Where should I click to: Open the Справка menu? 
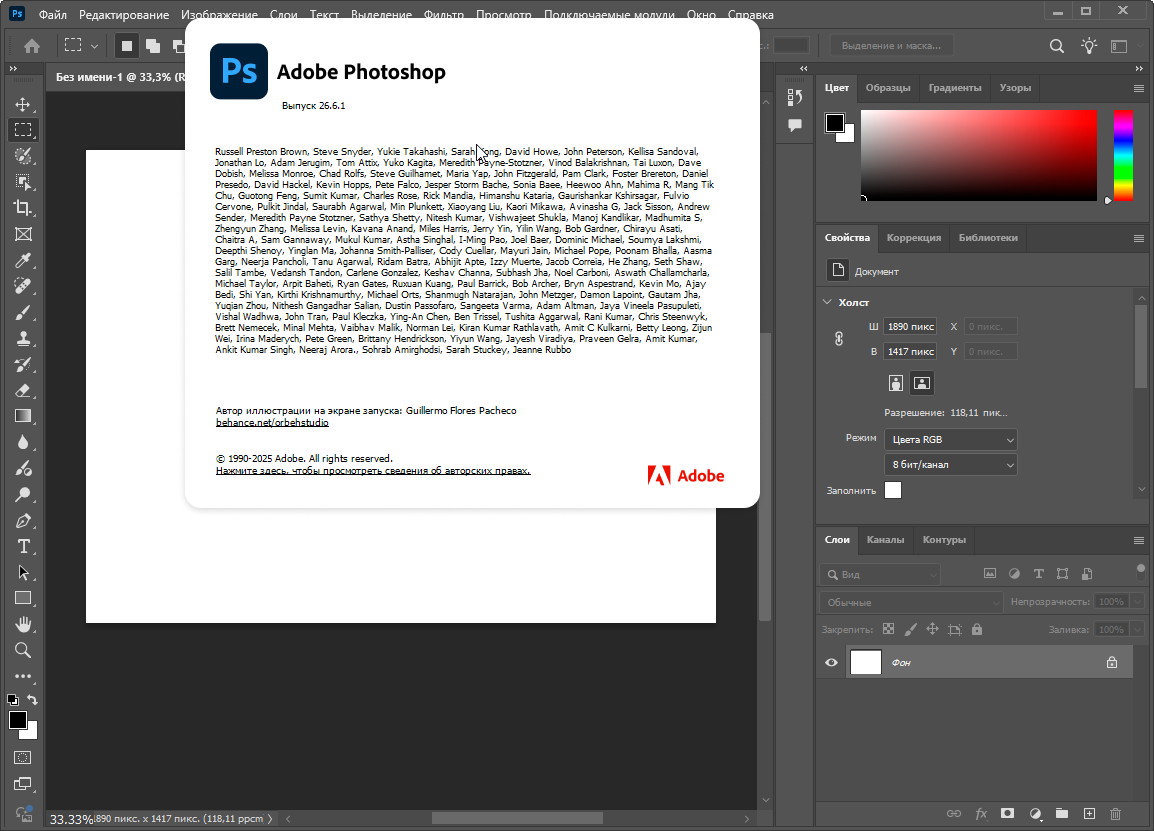click(750, 15)
